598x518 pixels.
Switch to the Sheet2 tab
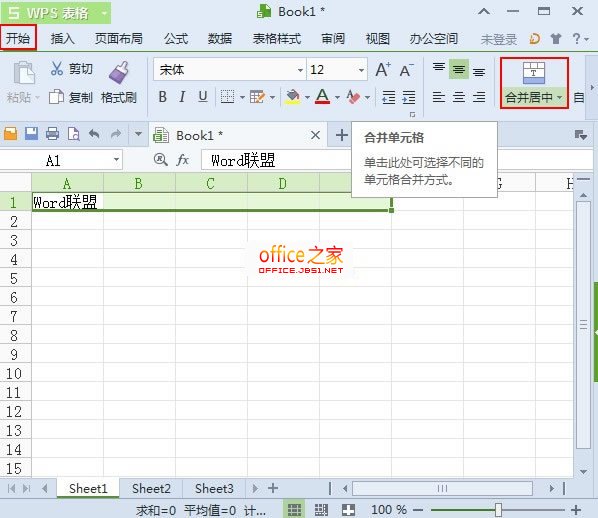tap(151, 488)
